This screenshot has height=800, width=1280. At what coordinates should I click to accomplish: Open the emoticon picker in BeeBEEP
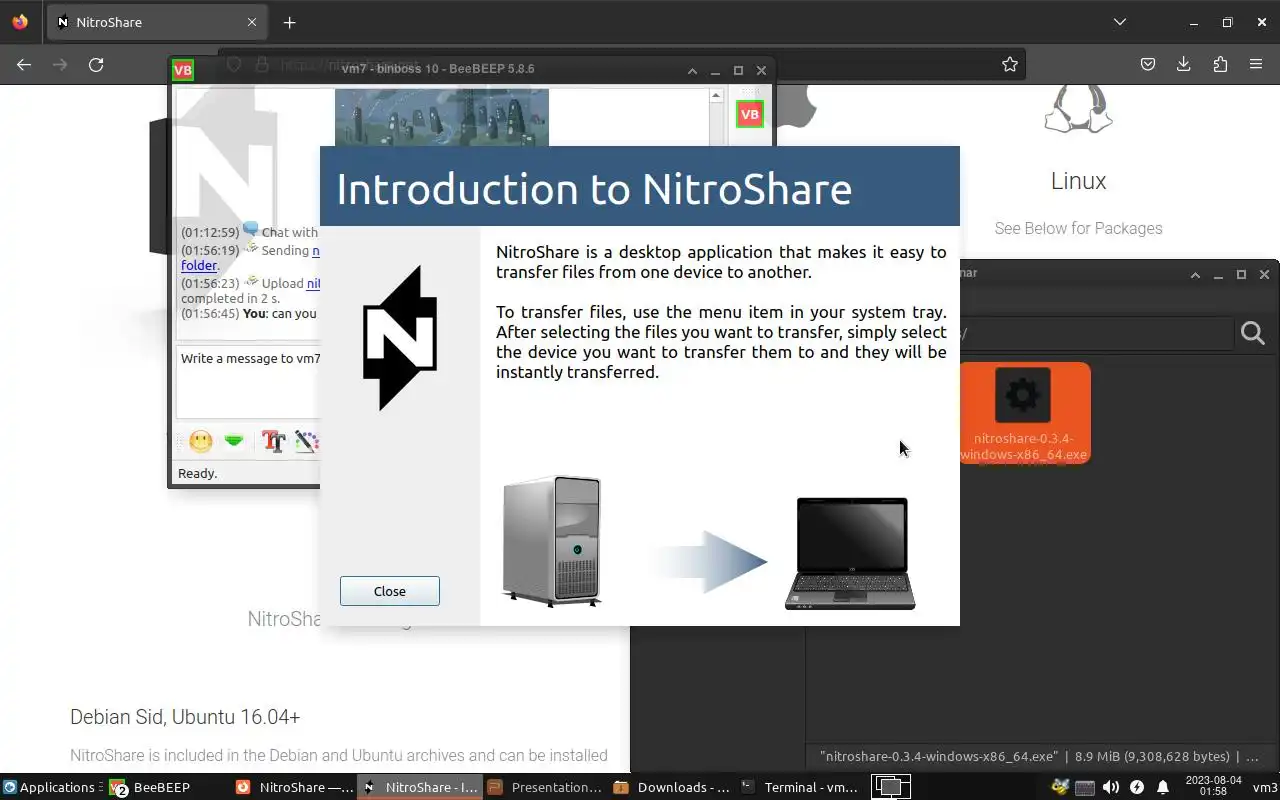click(x=201, y=441)
